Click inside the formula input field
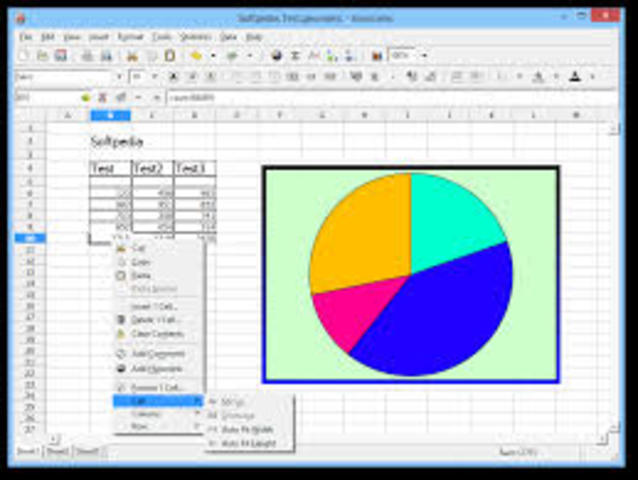 pos(389,98)
